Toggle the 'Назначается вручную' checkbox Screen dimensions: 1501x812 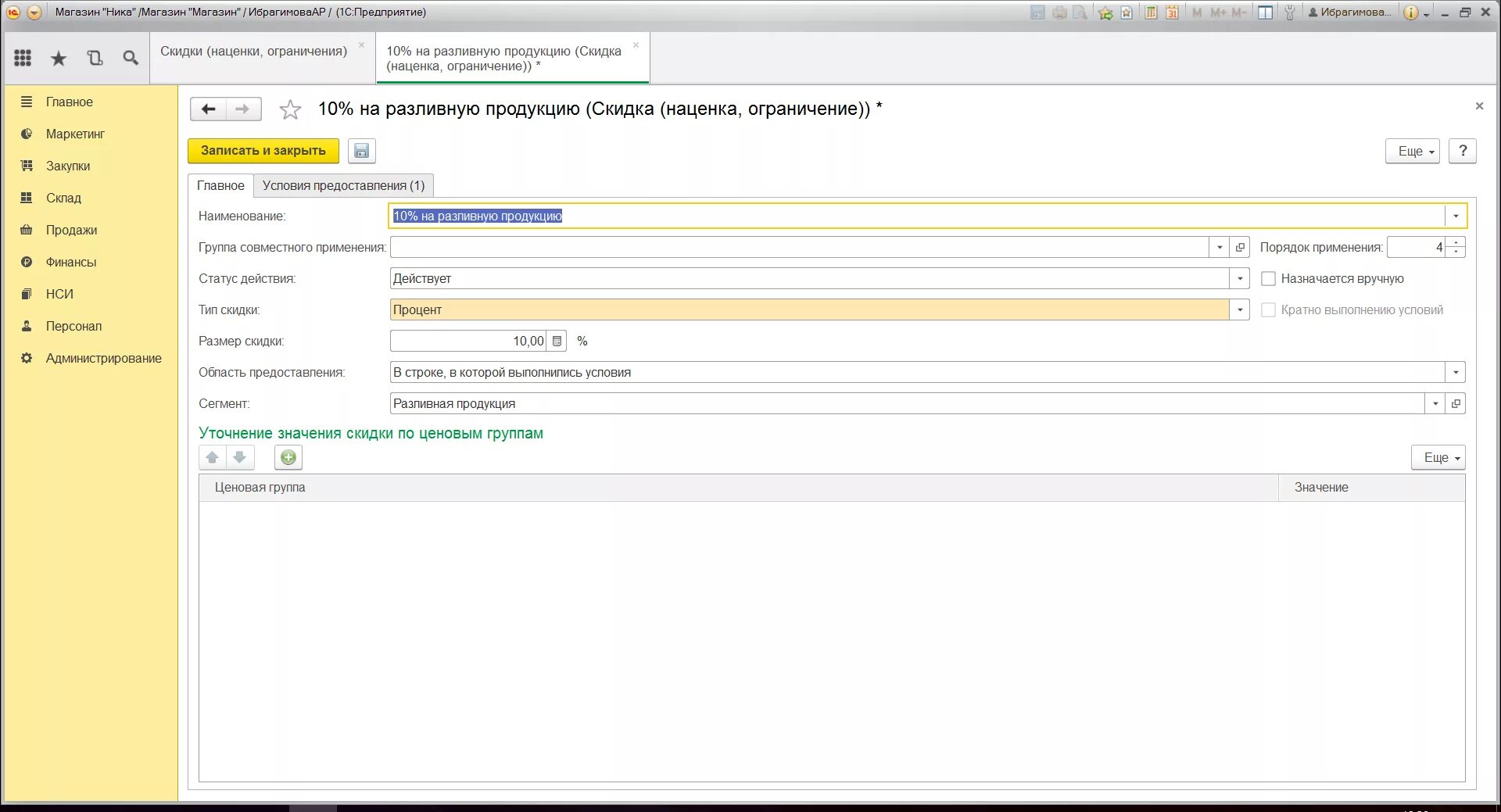click(x=1268, y=278)
